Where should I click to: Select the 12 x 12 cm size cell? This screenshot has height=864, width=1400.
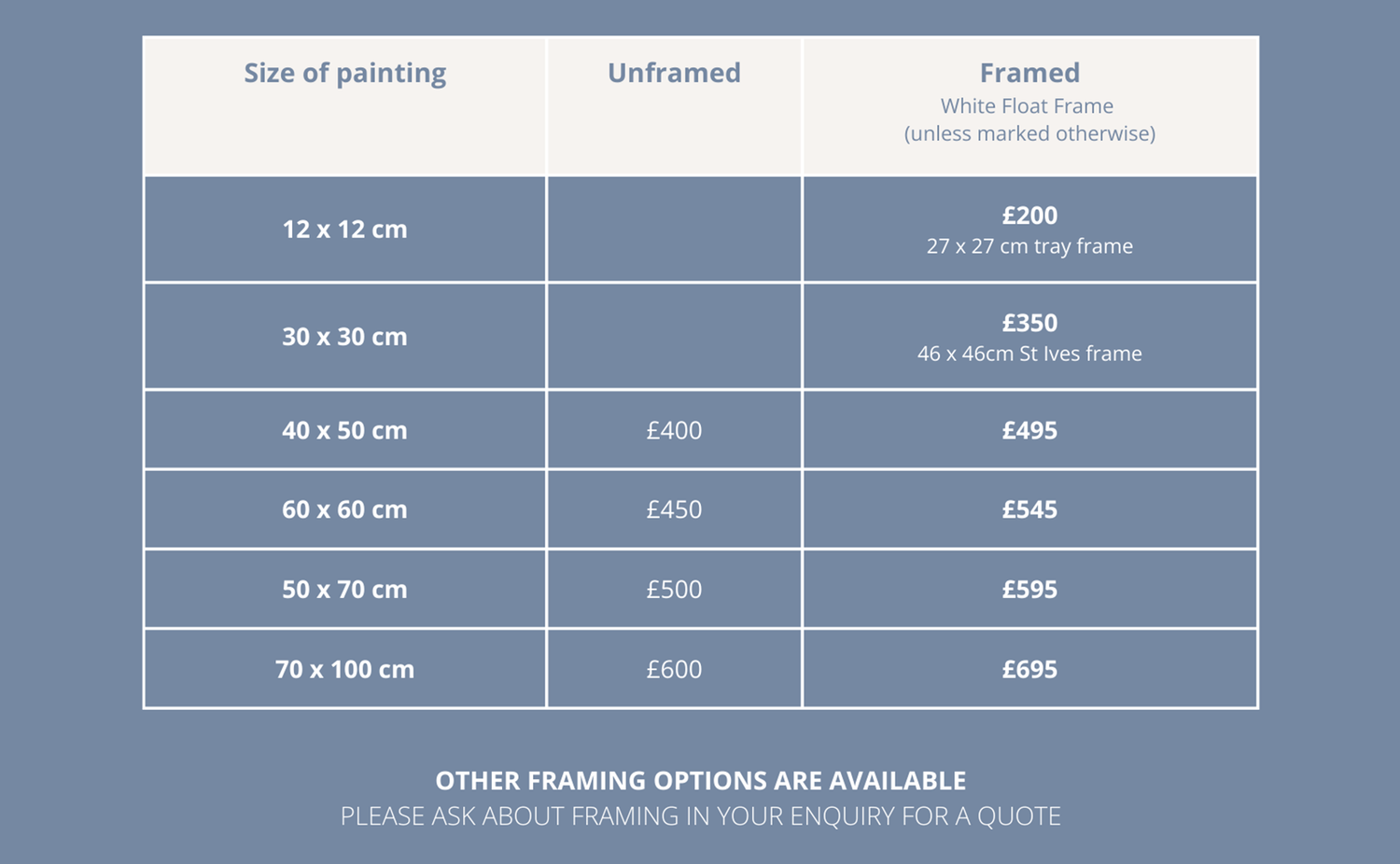pyautogui.click(x=344, y=230)
